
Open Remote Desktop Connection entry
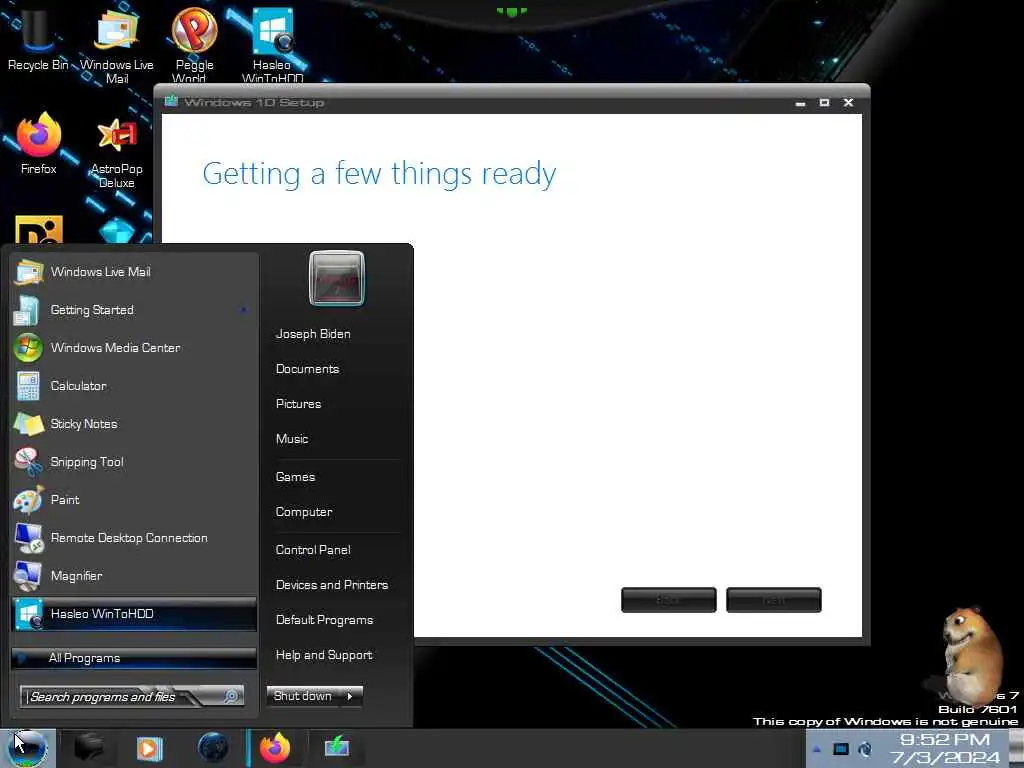click(135, 537)
